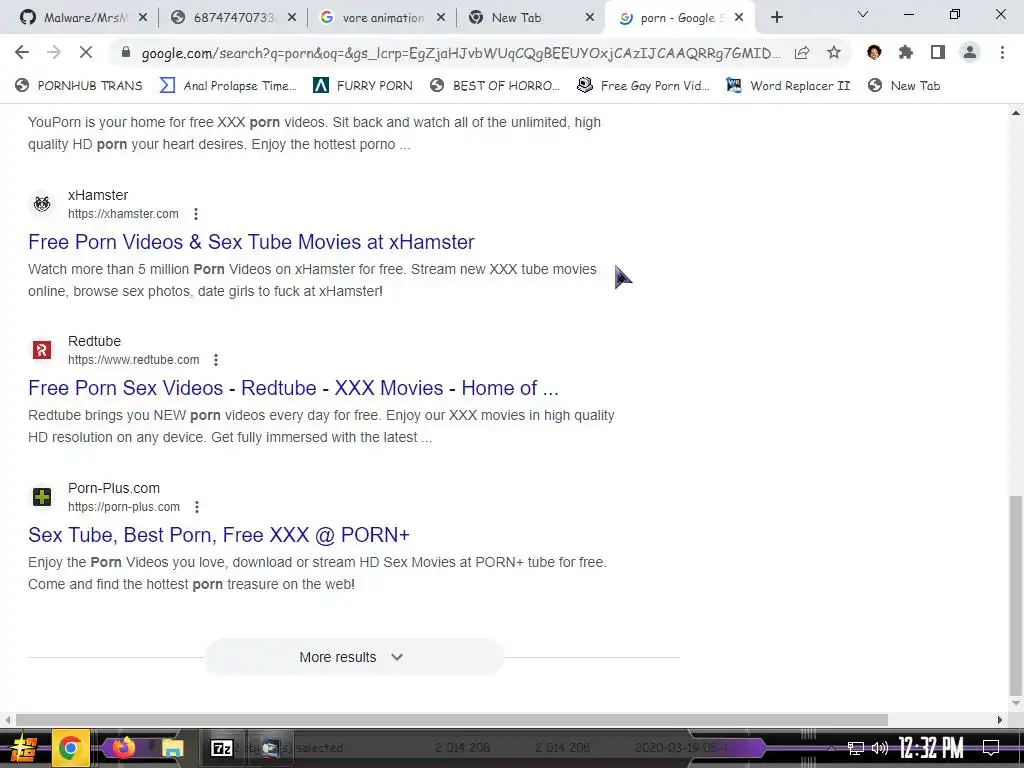Share this page from the address bar
This screenshot has width=1024, height=768.
pos(802,53)
